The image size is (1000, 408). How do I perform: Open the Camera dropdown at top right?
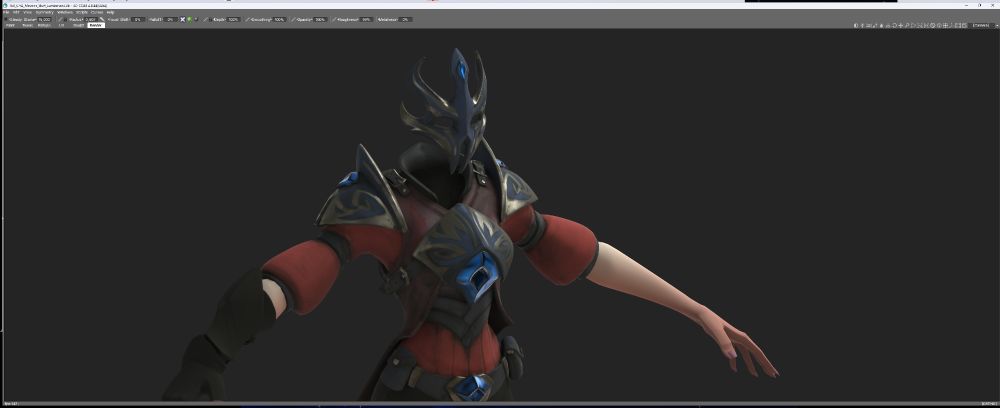[x=983, y=26]
